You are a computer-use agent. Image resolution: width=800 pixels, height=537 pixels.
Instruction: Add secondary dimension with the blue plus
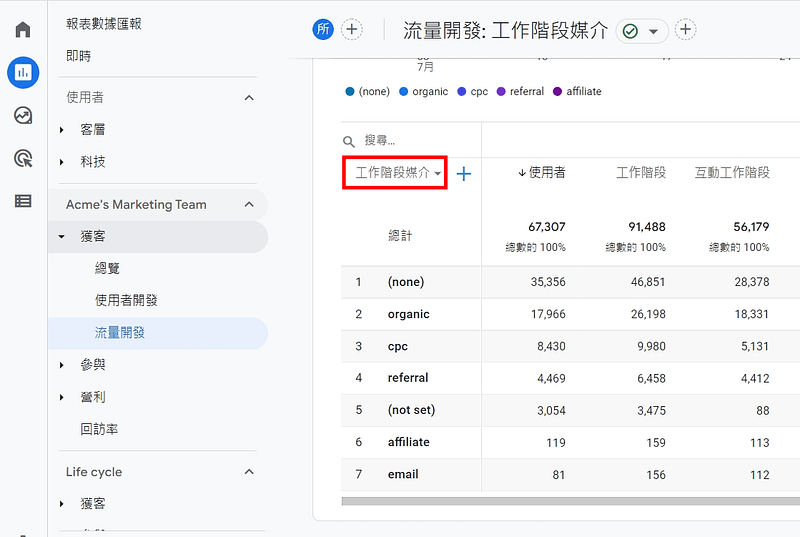(x=463, y=174)
